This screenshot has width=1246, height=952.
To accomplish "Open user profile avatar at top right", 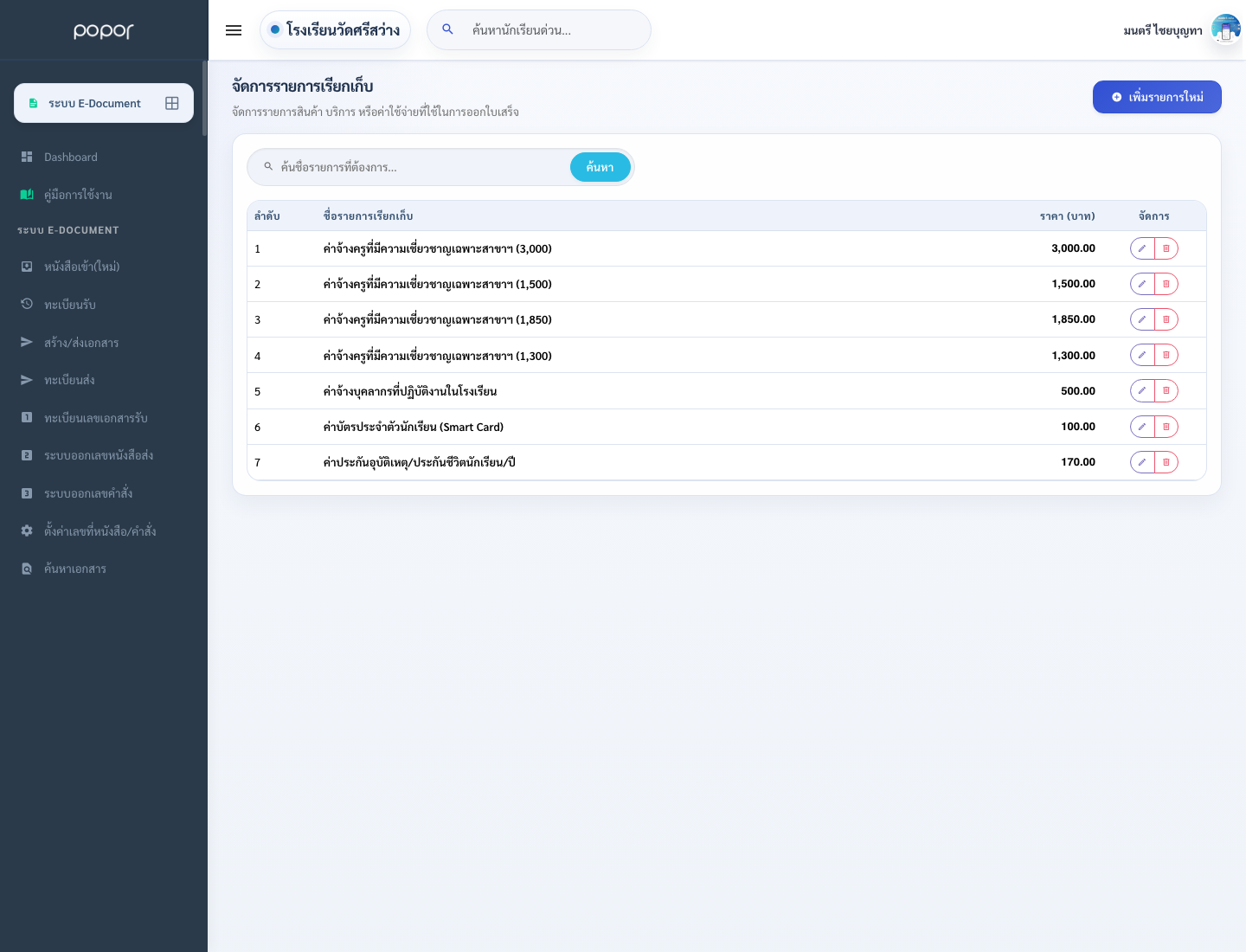I will (x=1226, y=29).
